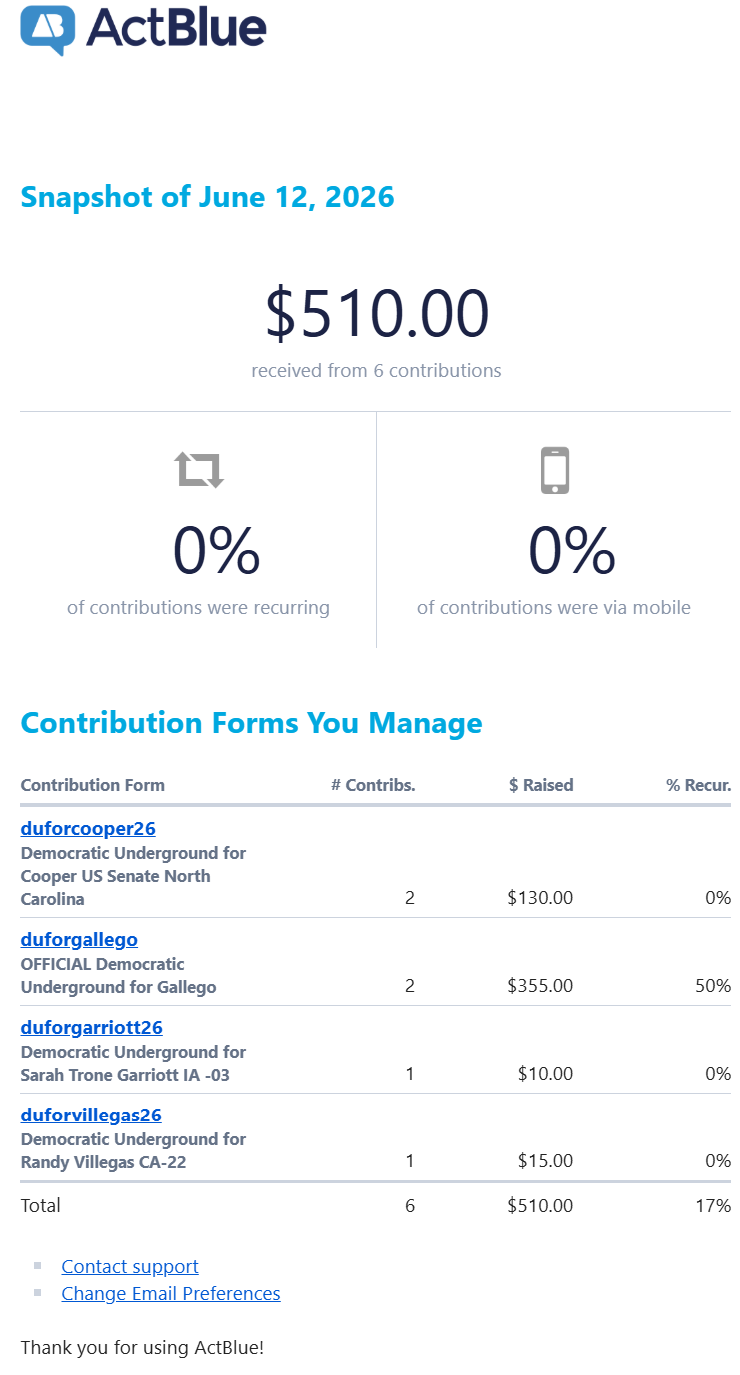This screenshot has height=1375, width=740.
Task: Click Change Email Preferences link
Action: [171, 1294]
